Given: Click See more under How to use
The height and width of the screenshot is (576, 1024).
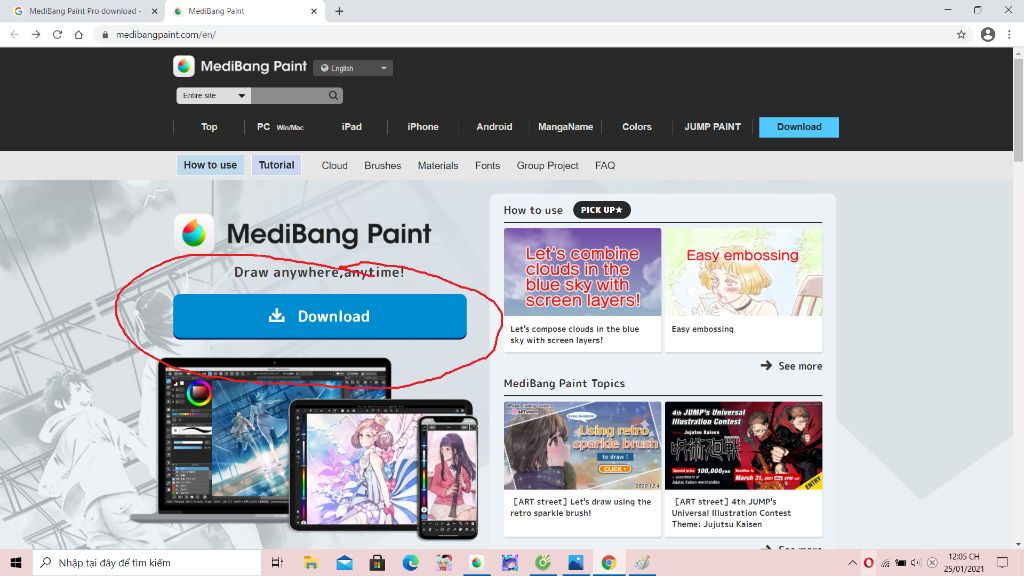Looking at the screenshot, I should (x=792, y=366).
